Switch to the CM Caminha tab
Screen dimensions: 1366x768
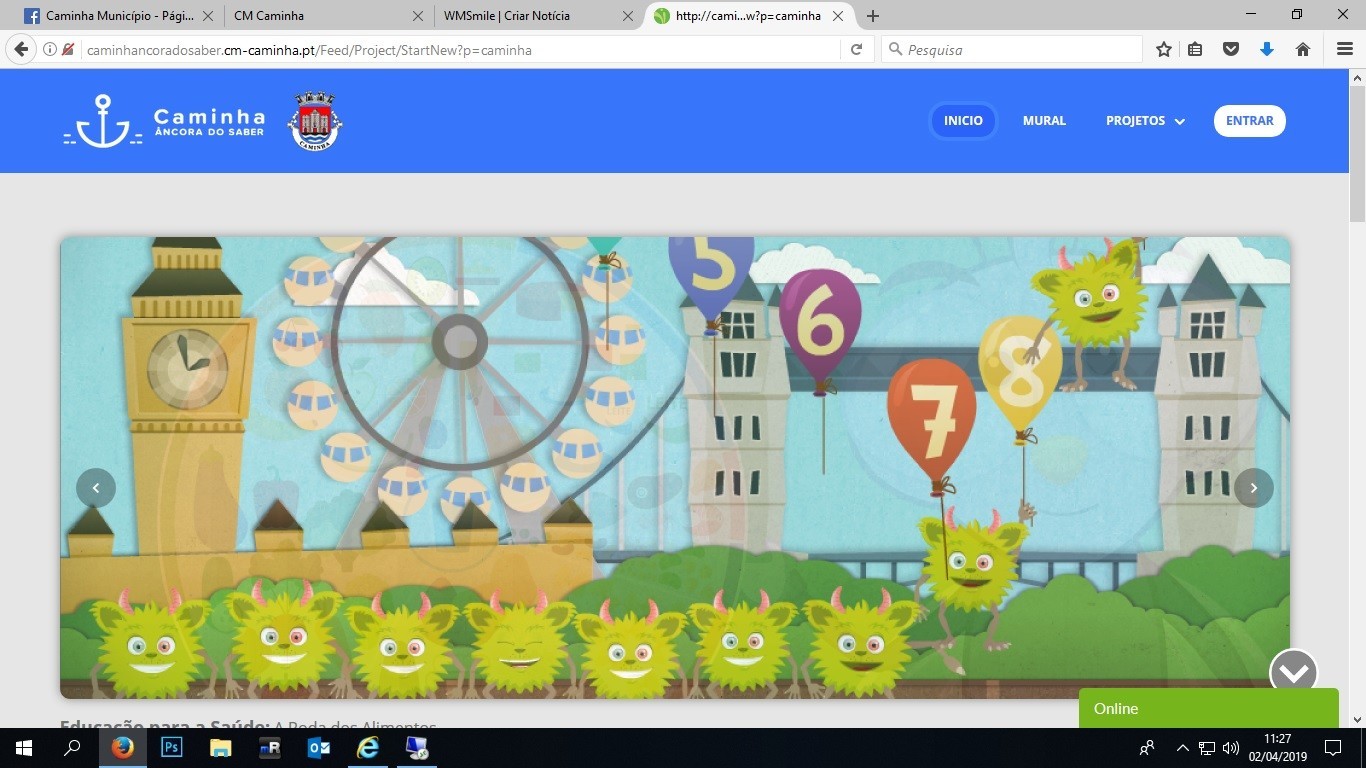pyautogui.click(x=320, y=16)
